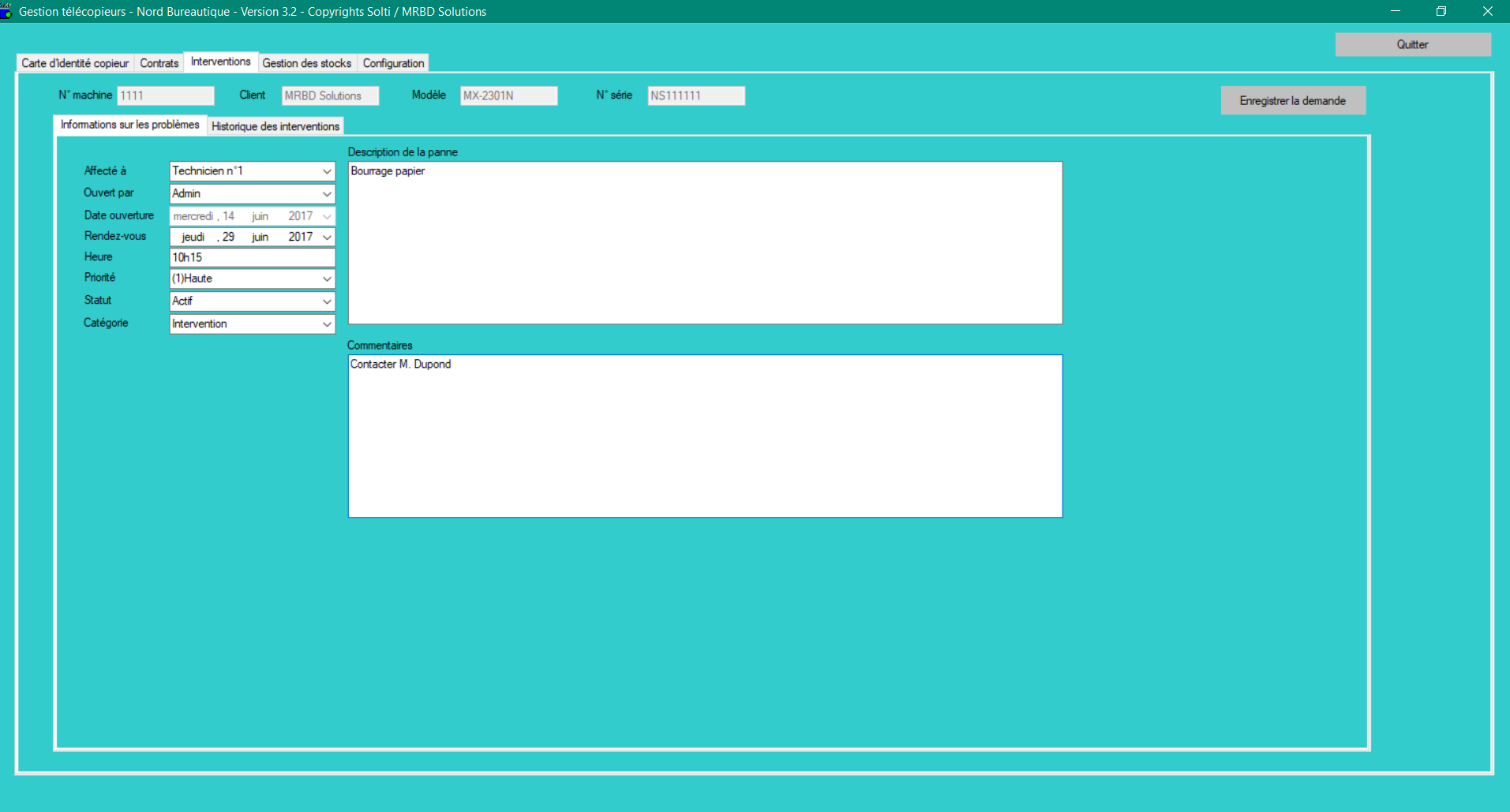This screenshot has height=812, width=1510.
Task: Switch to Carte d'identité copieur tab
Action: point(75,63)
